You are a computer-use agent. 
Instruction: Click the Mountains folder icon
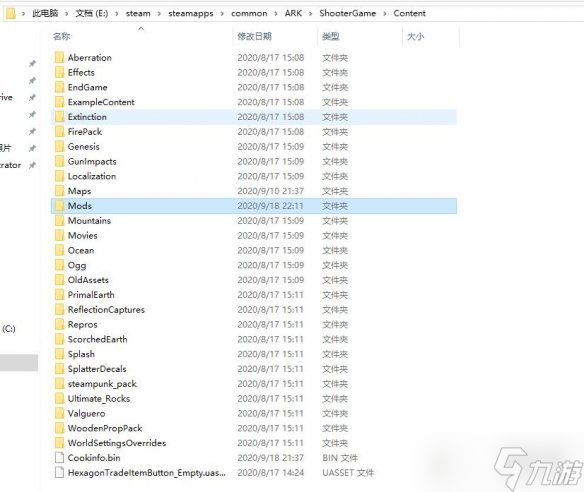click(x=59, y=220)
